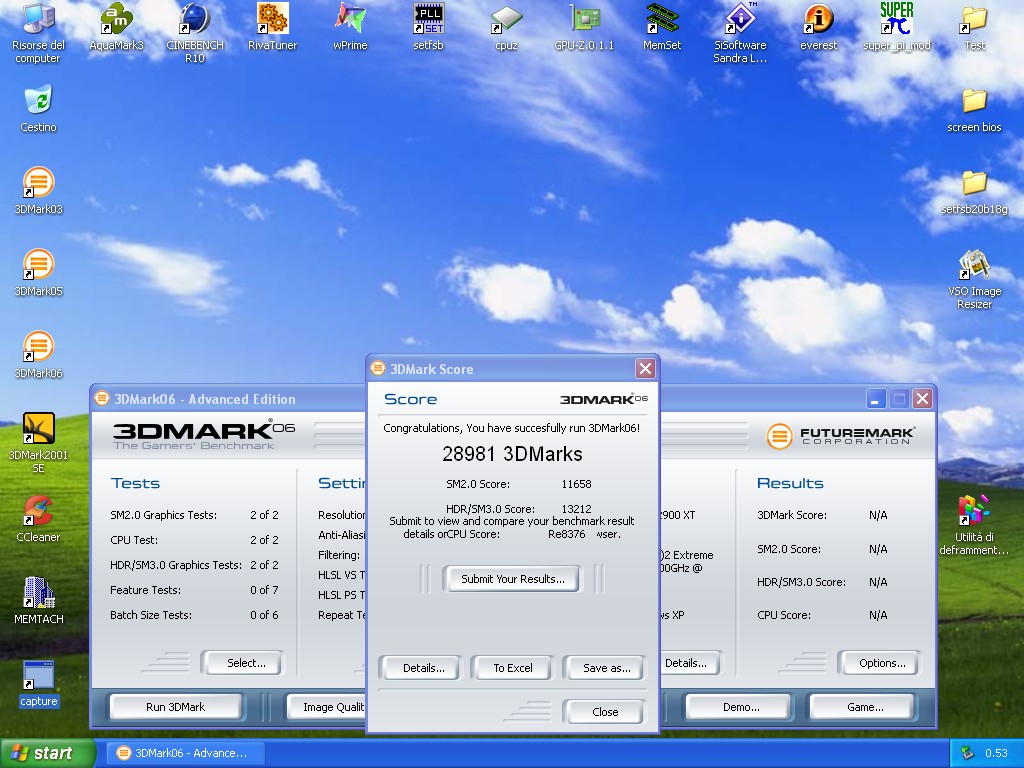Open the setfsb20b18g folder
Screen dimensions: 1024x768
[974, 192]
